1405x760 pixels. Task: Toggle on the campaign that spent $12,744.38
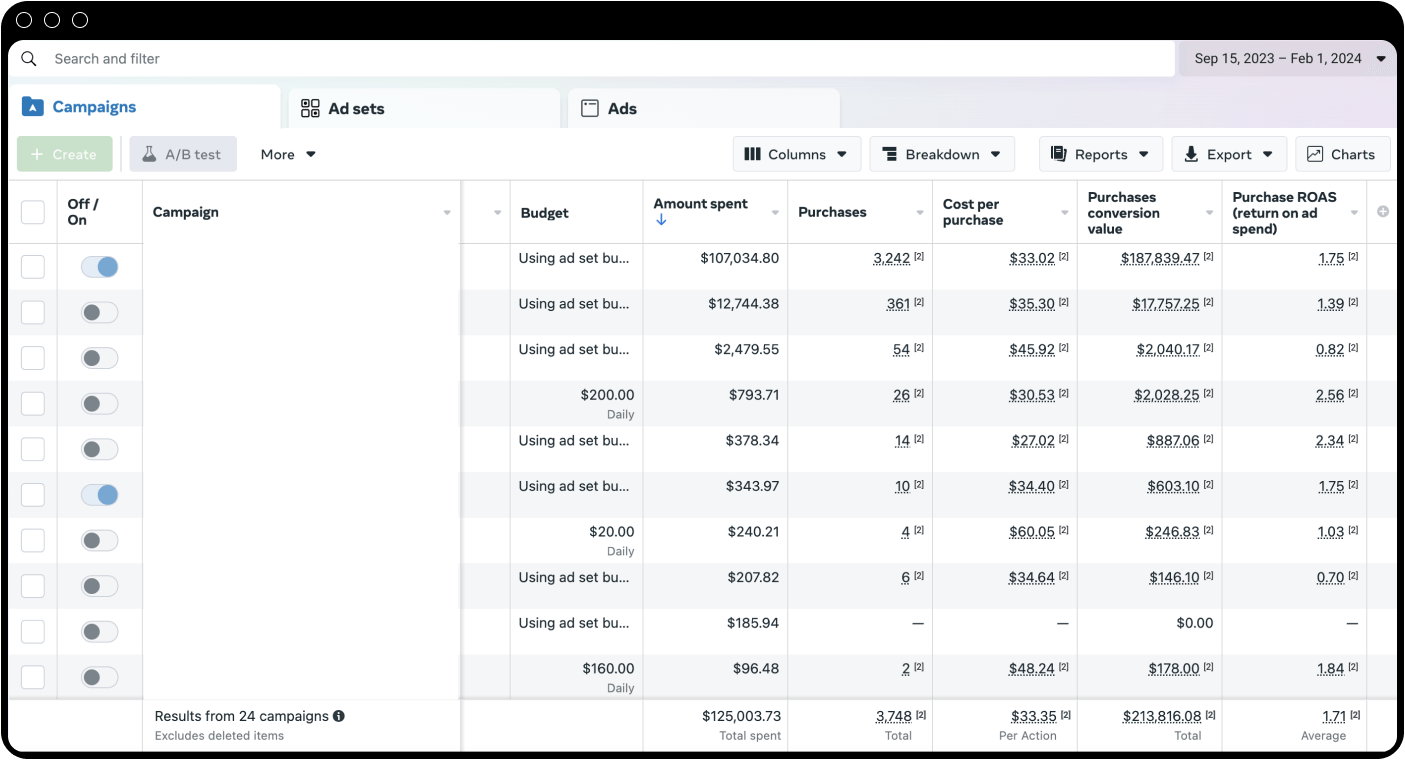(x=100, y=312)
